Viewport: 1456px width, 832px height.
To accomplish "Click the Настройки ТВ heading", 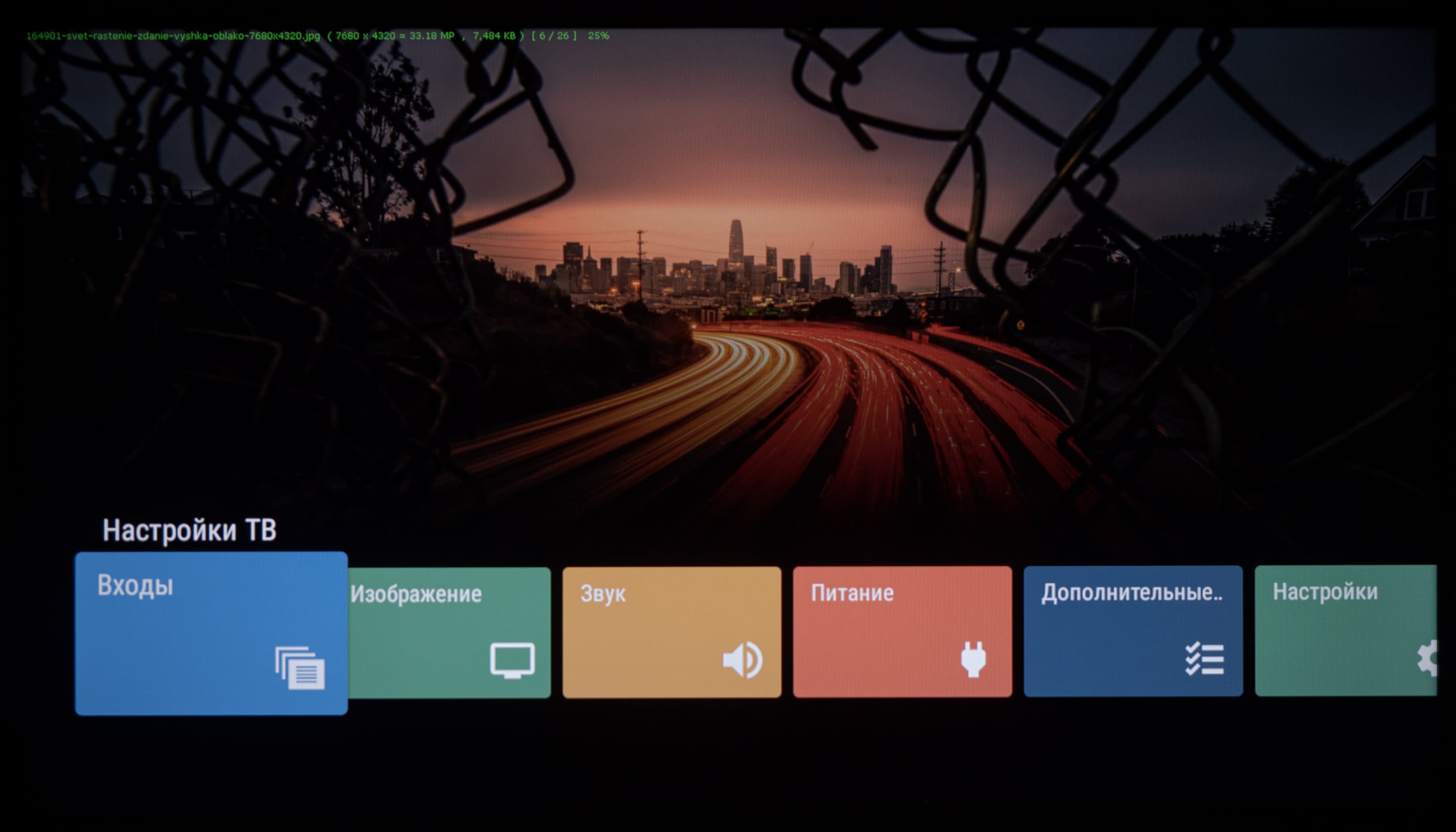I will [189, 530].
